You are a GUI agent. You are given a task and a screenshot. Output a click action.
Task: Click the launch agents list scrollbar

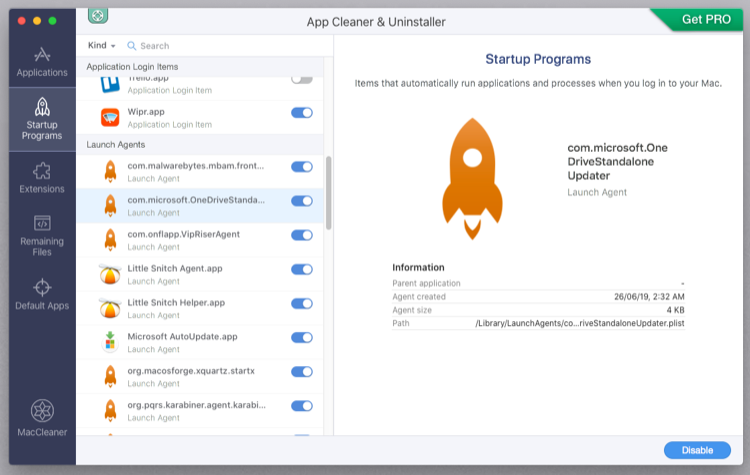pyautogui.click(x=329, y=193)
